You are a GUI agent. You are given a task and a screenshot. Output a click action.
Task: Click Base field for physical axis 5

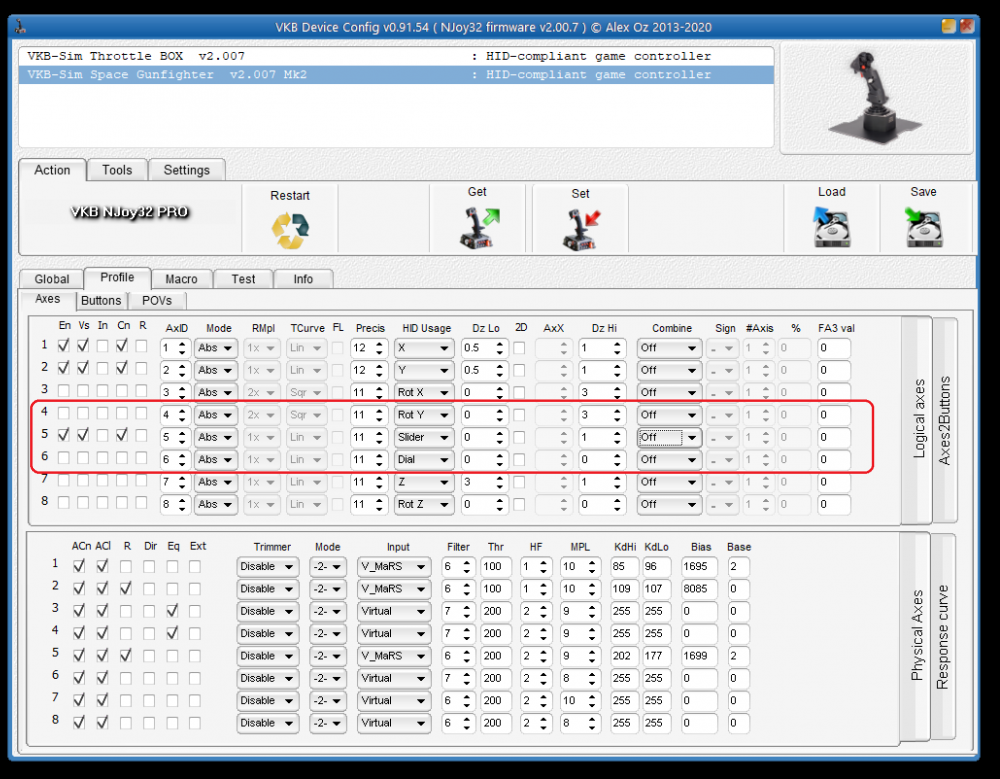point(738,656)
